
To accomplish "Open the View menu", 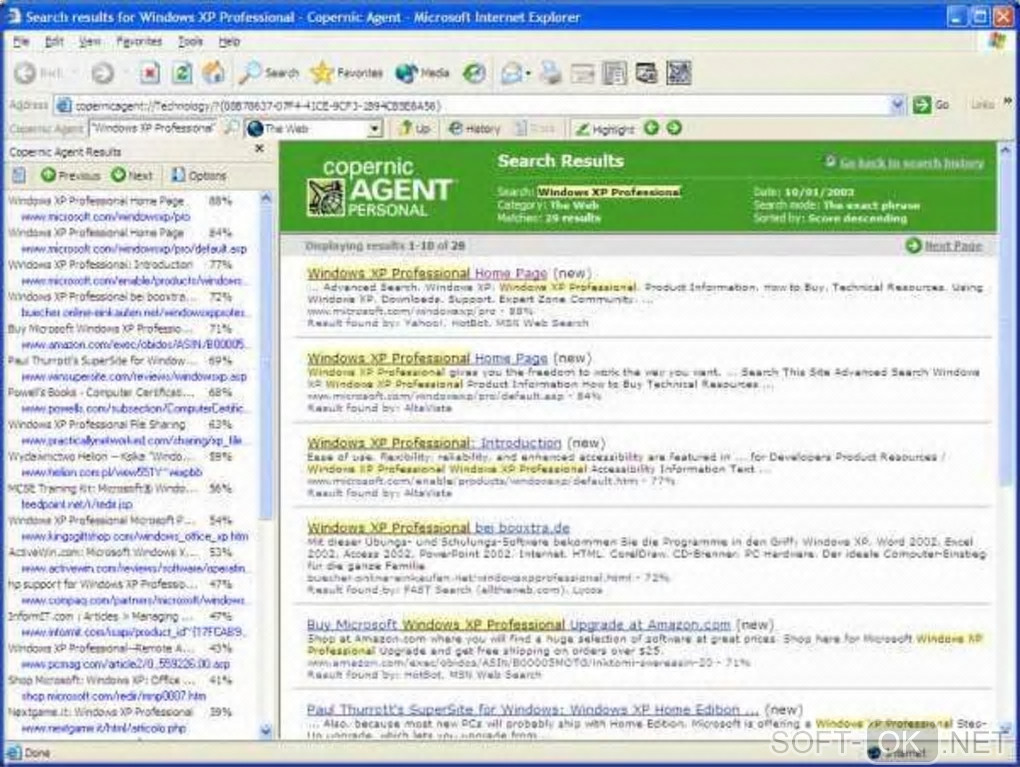I will click(90, 41).
